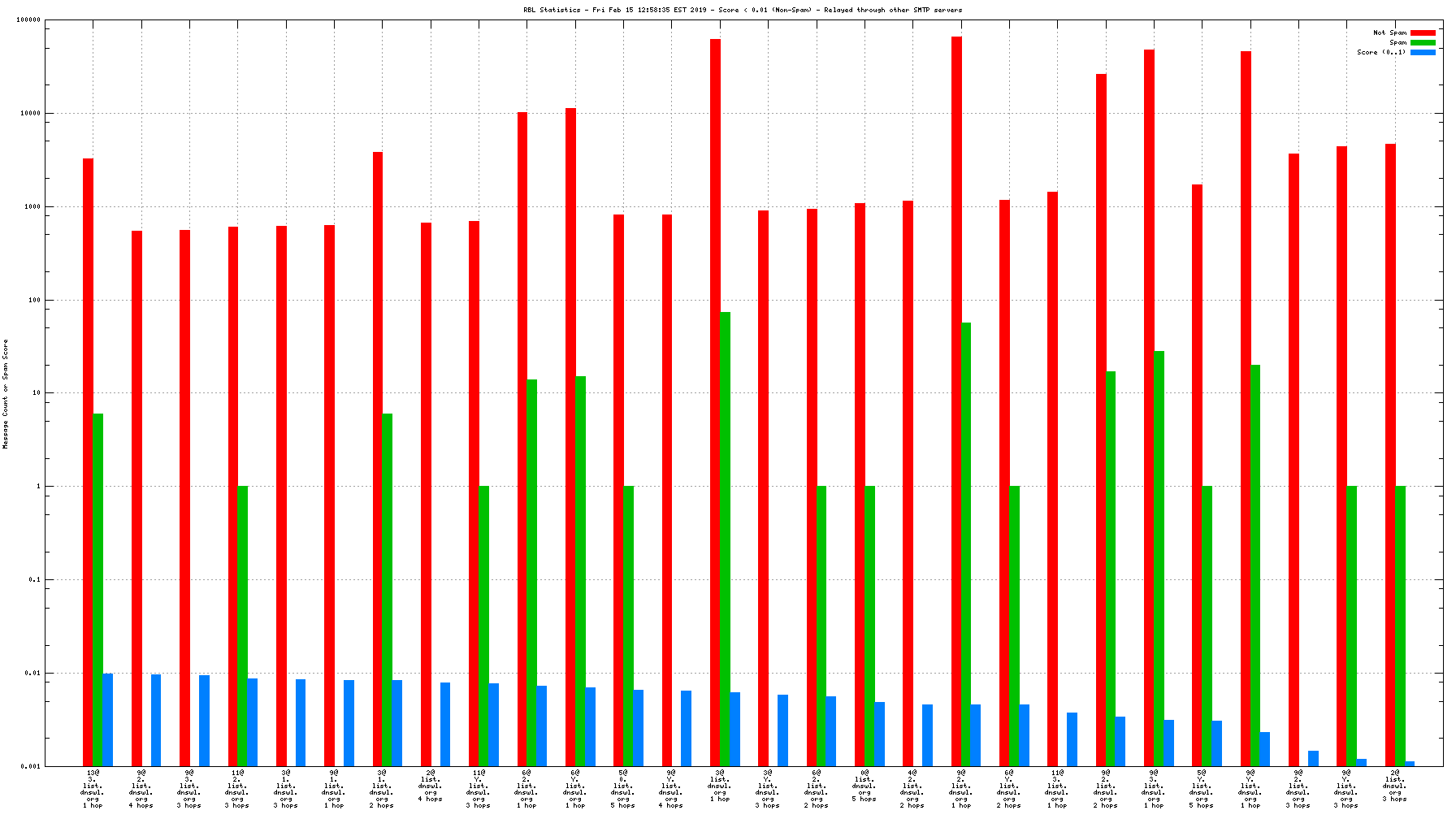This screenshot has width=1456, height=819.
Task: Click the leftmost blue Score bar
Action: tap(107, 719)
